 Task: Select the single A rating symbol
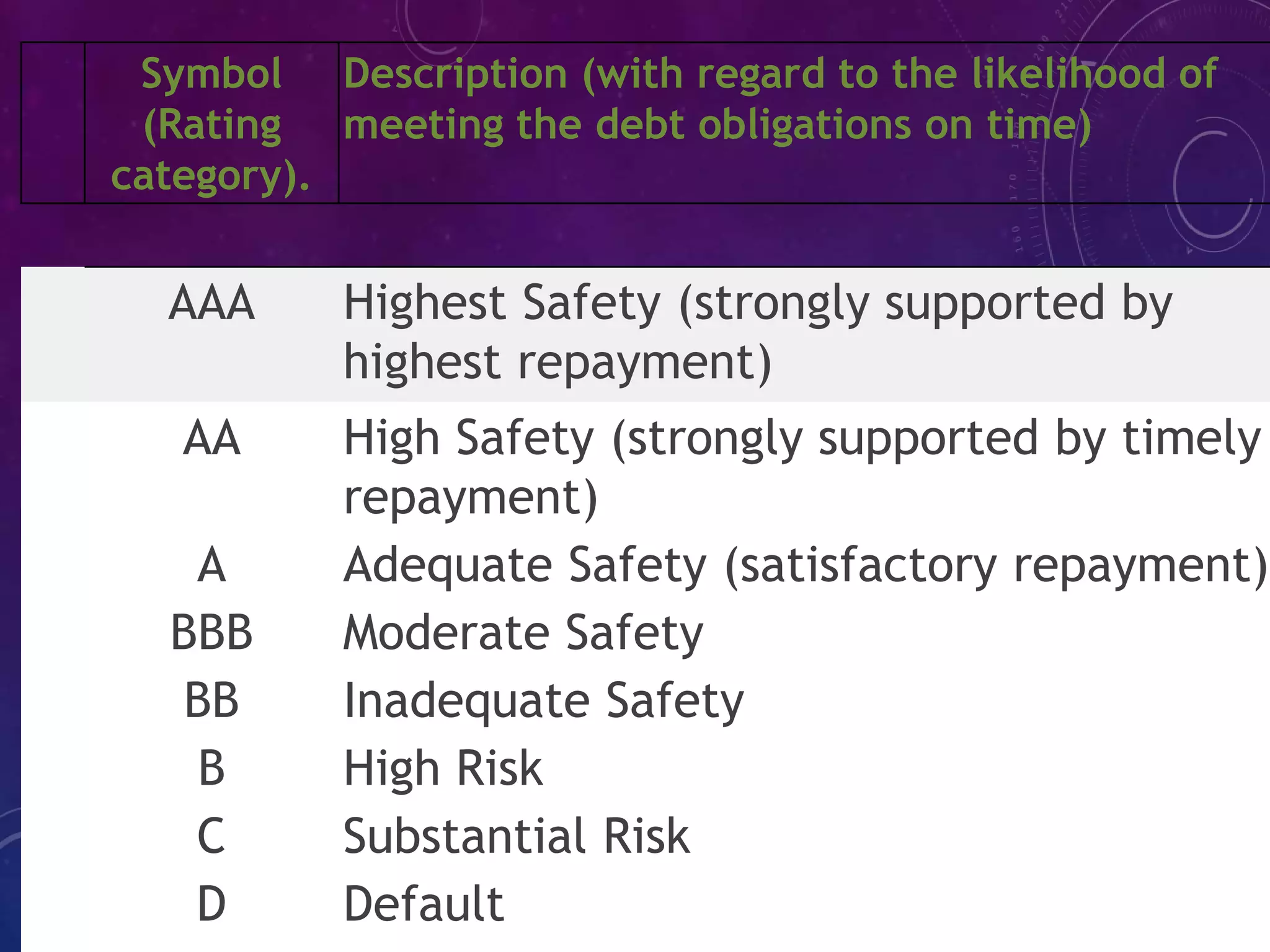[x=211, y=565]
